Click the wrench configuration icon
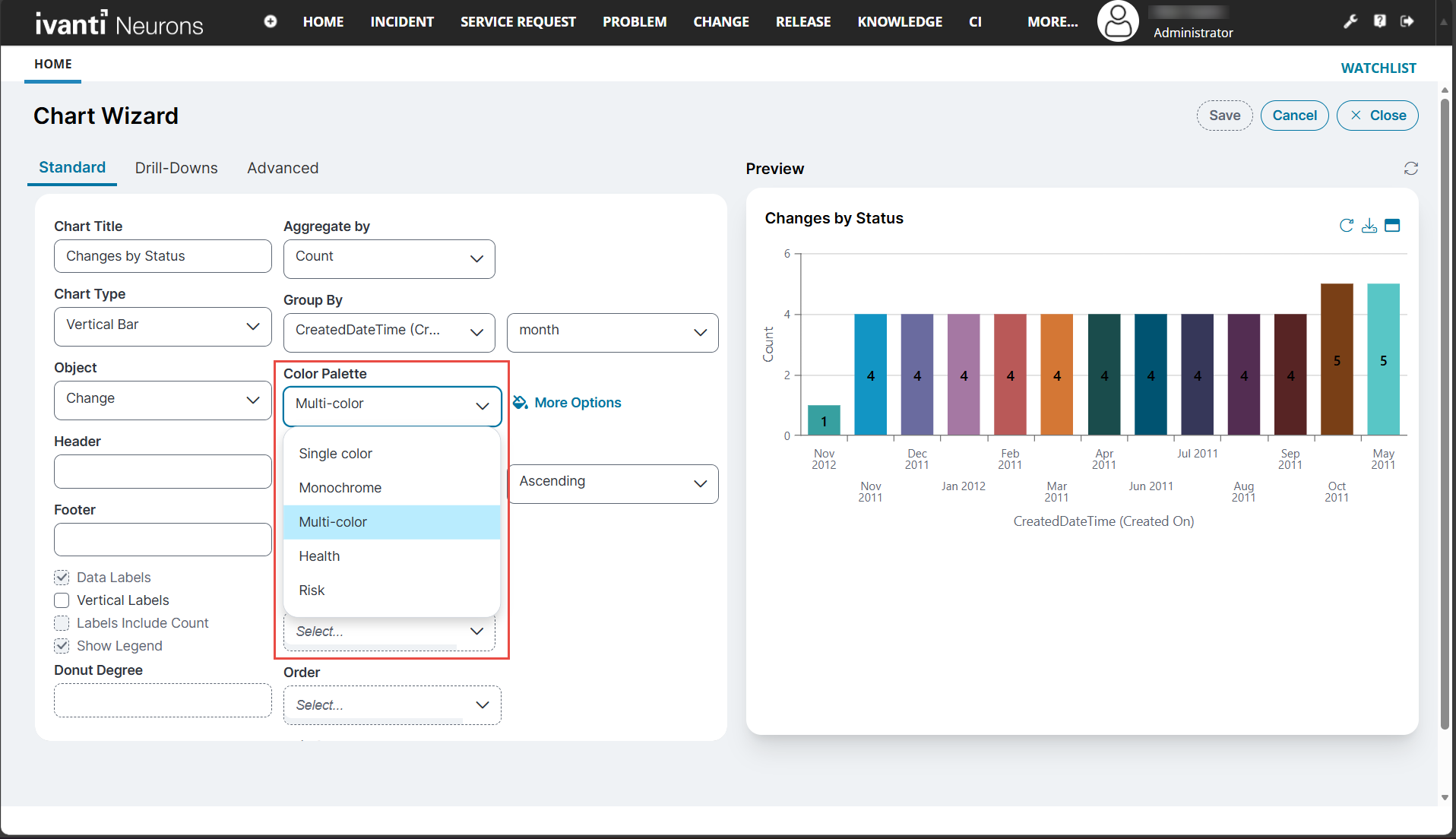Viewport: 1456px width, 839px height. pyautogui.click(x=1350, y=21)
